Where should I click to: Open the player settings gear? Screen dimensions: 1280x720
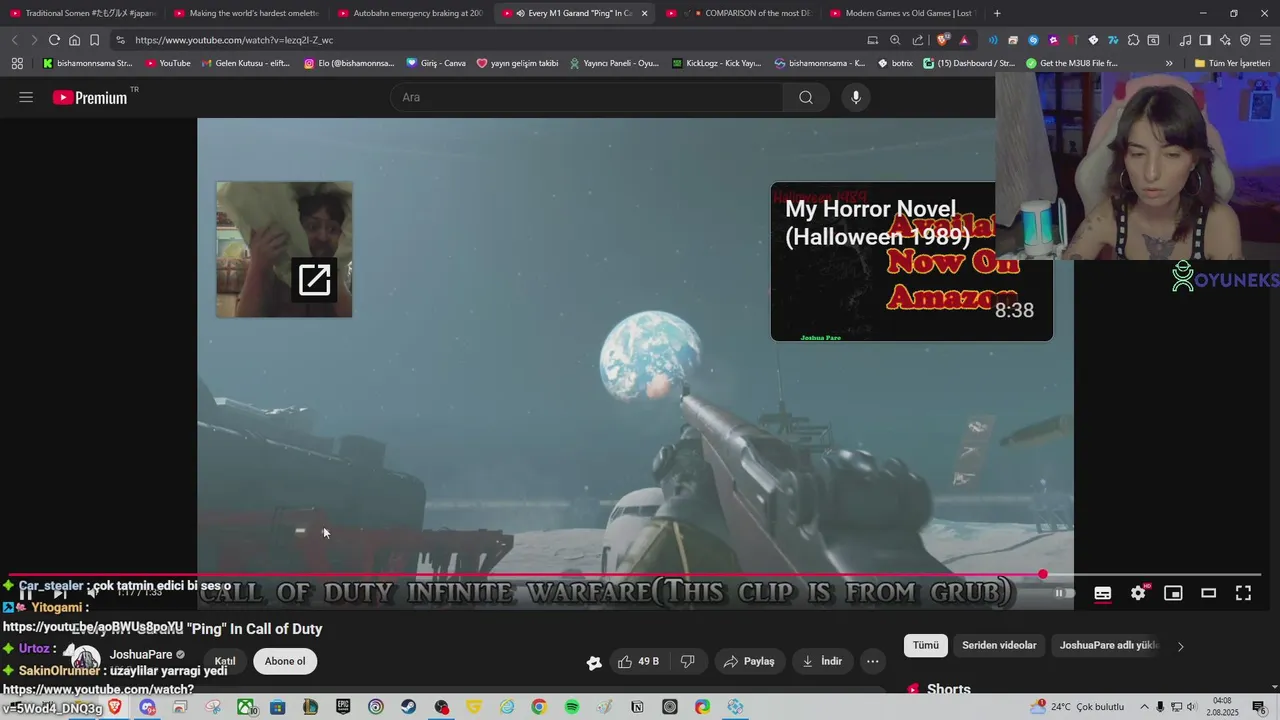[x=1138, y=593]
